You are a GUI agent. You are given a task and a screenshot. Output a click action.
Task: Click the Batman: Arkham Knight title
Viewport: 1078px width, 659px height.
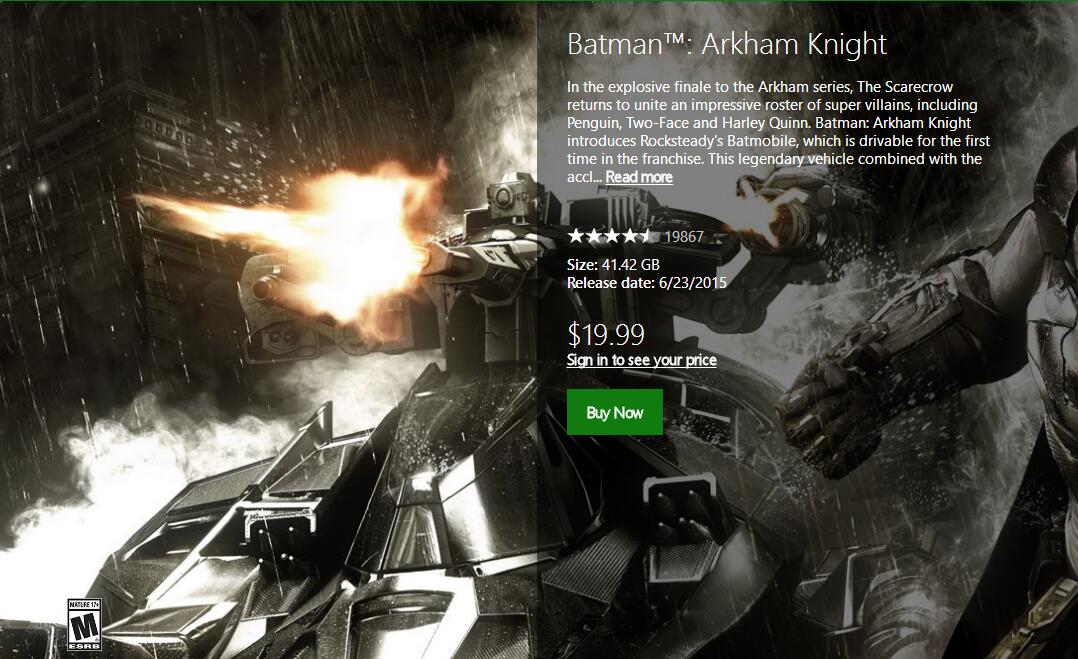[x=727, y=44]
